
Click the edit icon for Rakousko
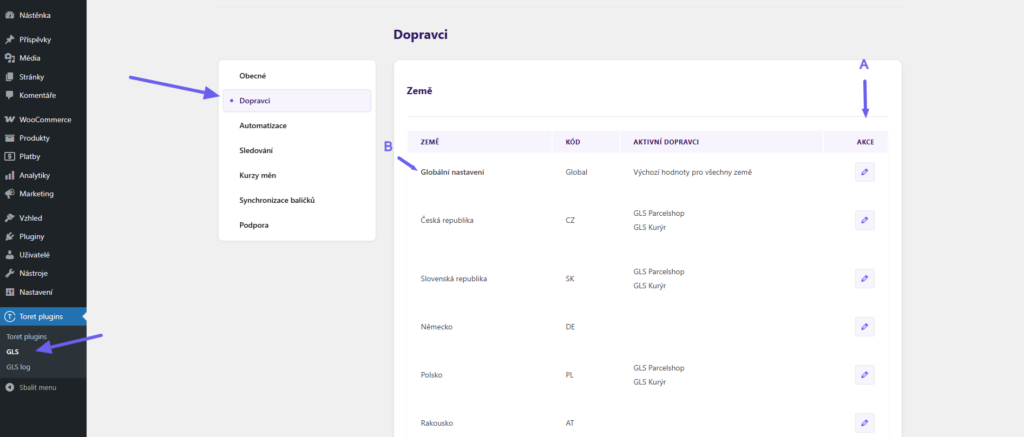[864, 422]
